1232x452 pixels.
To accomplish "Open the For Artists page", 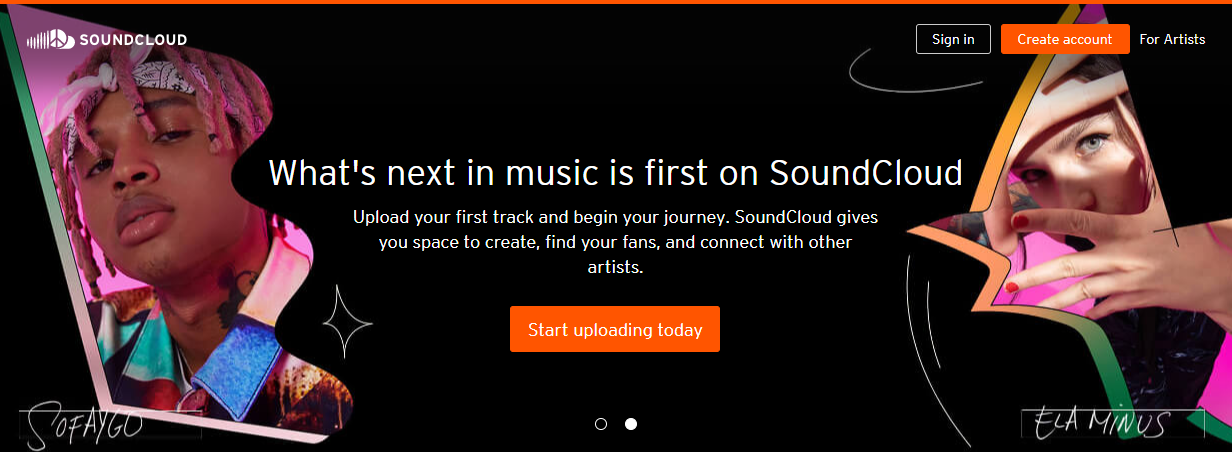I will pos(1172,39).
